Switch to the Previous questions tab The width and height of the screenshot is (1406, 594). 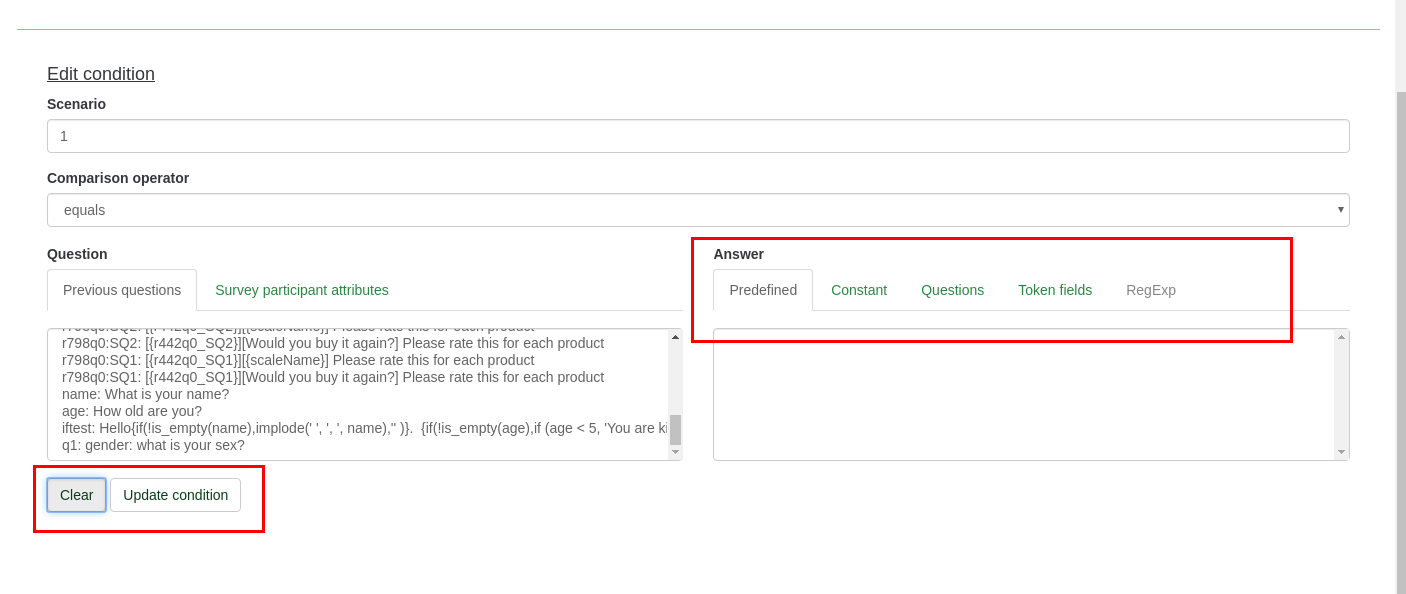(122, 290)
